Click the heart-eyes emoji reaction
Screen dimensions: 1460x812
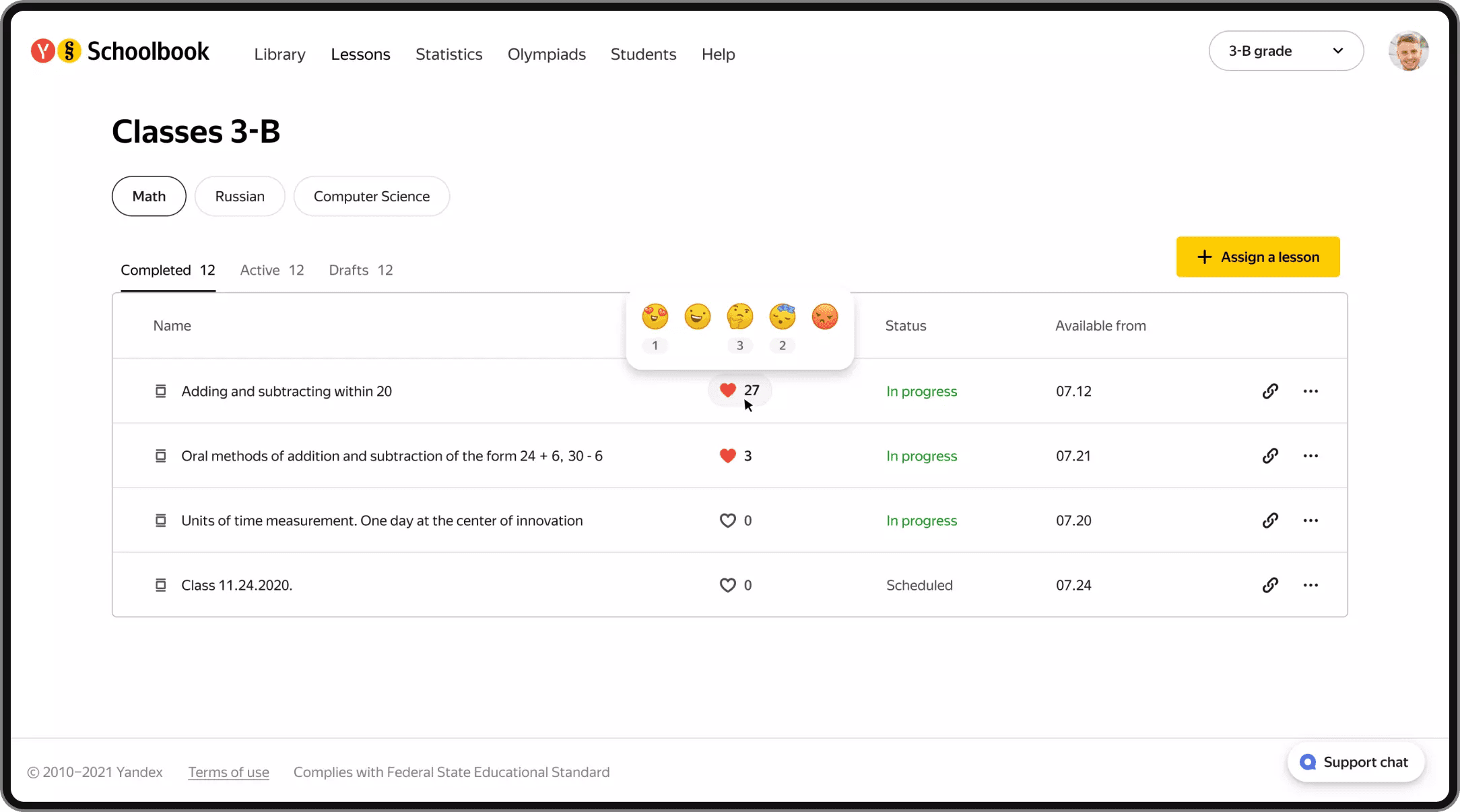click(655, 316)
